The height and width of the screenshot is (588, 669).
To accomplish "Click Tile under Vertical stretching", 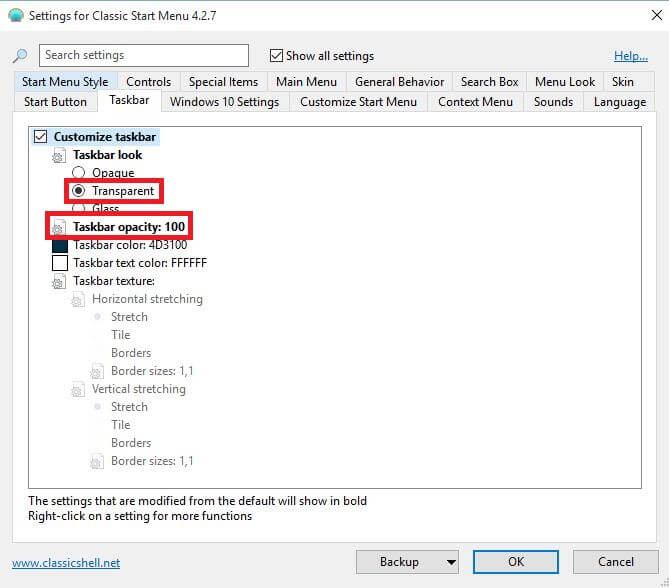I will tap(121, 425).
